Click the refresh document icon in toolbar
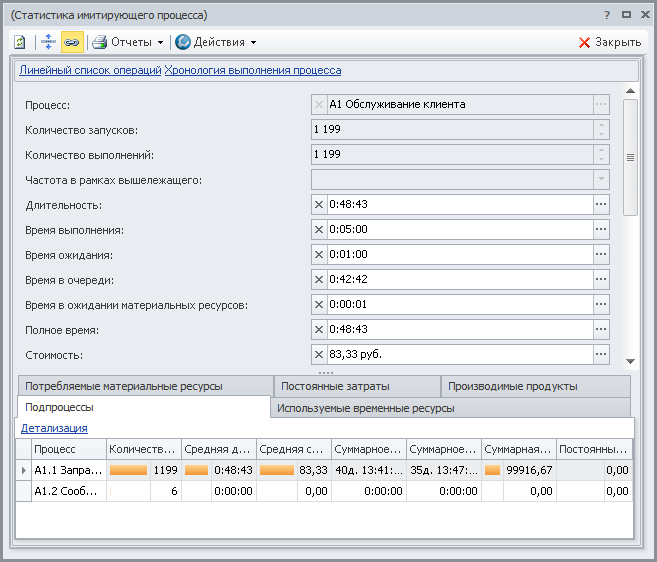Viewport: 657px width, 562px height. click(20, 42)
